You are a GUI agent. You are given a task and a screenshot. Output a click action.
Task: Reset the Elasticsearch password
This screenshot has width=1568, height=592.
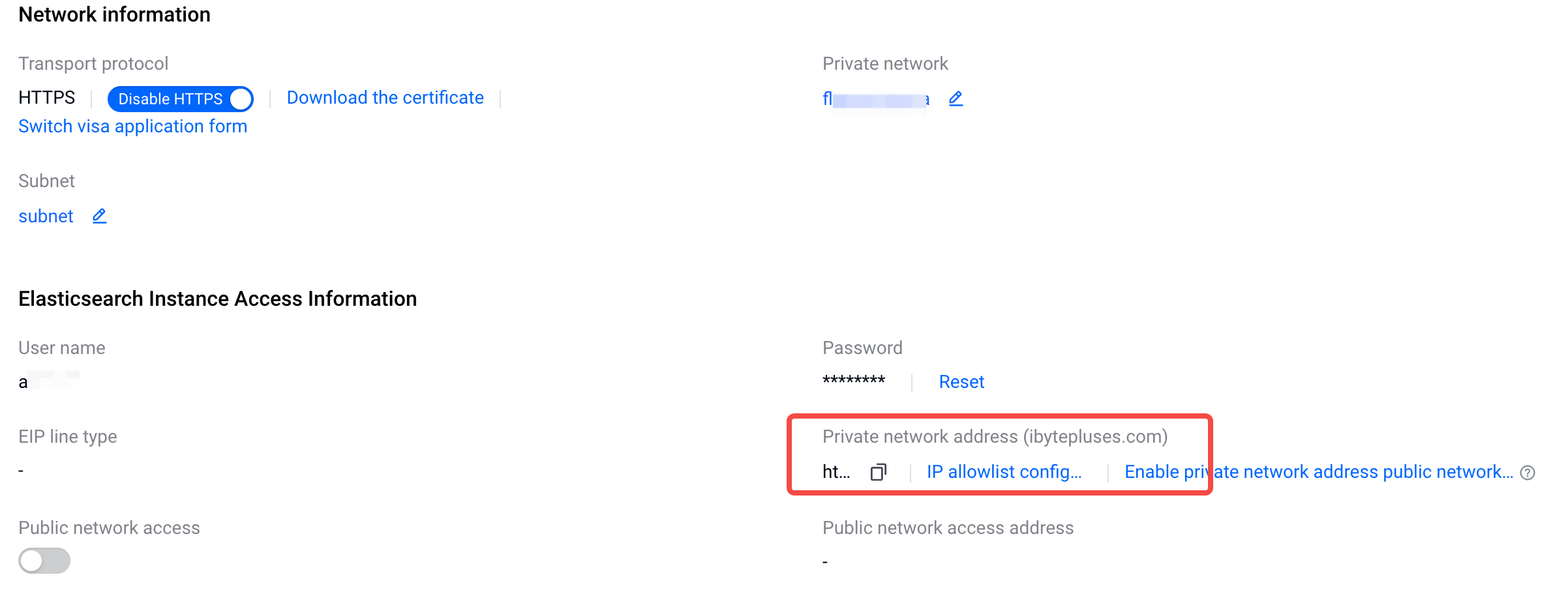pos(961,382)
